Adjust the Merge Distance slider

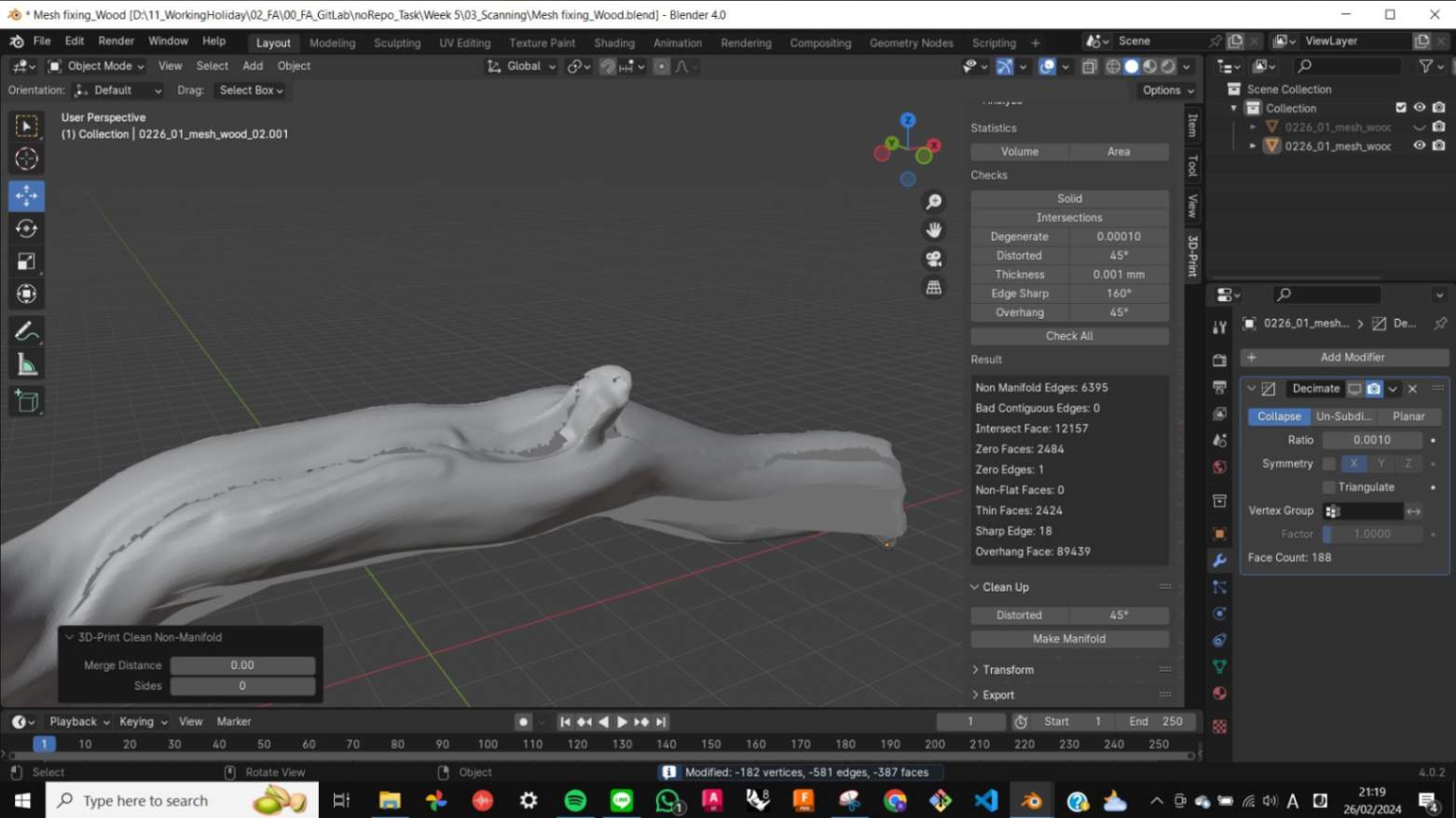tap(242, 665)
